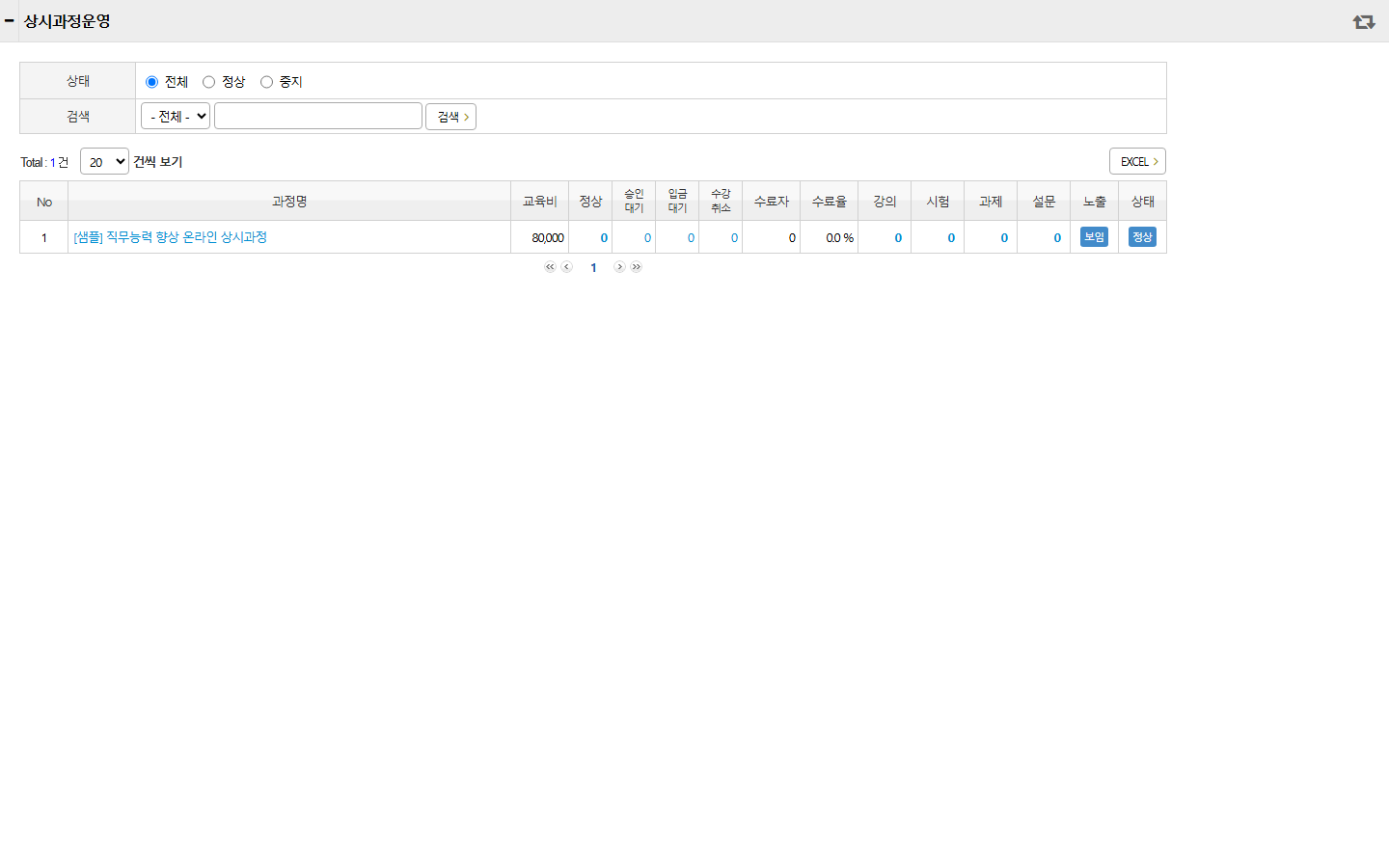The image size is (1389, 868).
Task: Click the 과정명 column header
Action: click(x=289, y=202)
